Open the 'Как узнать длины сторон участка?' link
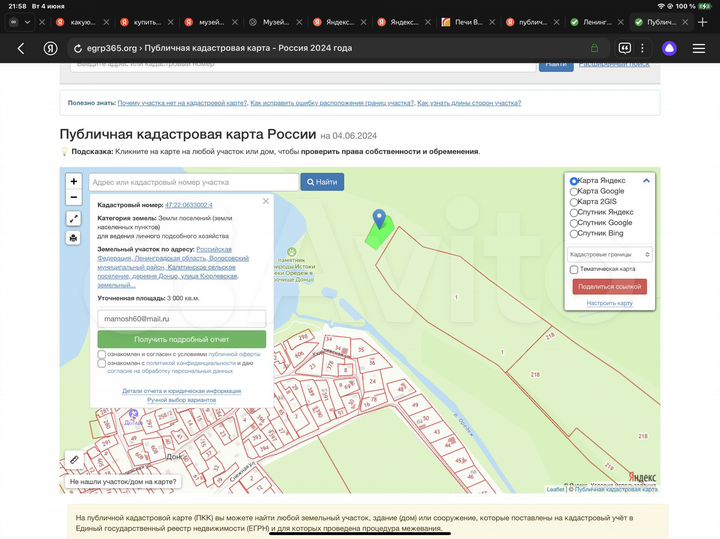The height and width of the screenshot is (539, 720). coord(469,103)
